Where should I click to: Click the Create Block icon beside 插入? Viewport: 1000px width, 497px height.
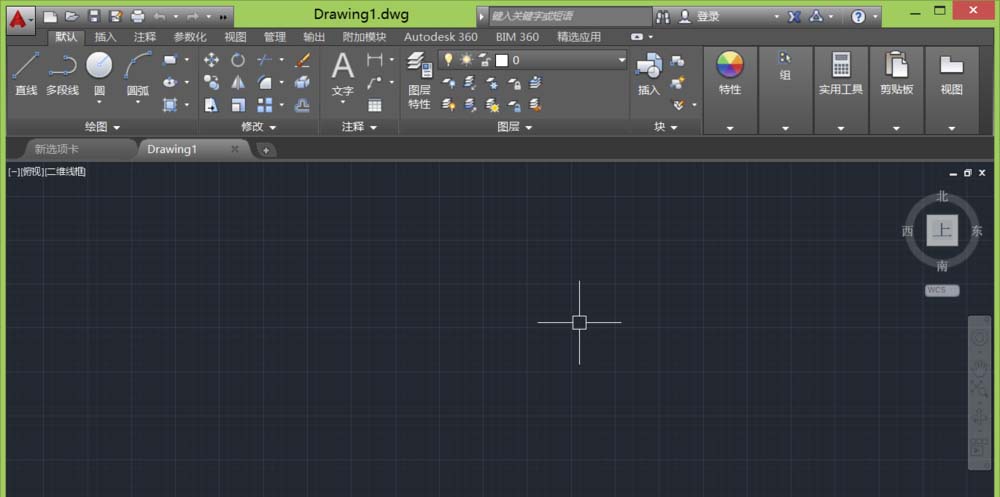tap(677, 61)
